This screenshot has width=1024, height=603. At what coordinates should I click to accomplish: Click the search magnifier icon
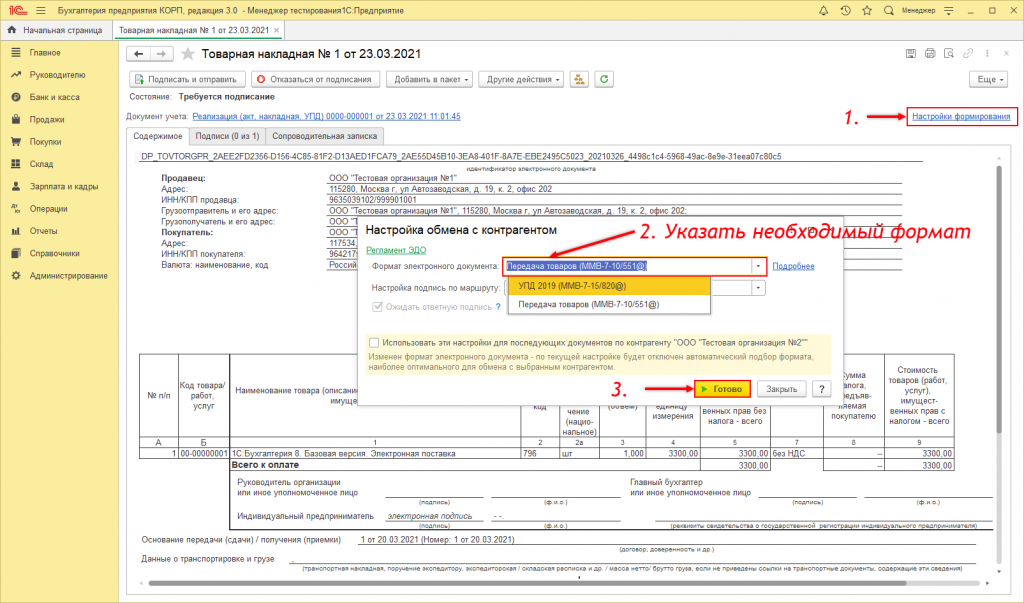pyautogui.click(x=889, y=10)
